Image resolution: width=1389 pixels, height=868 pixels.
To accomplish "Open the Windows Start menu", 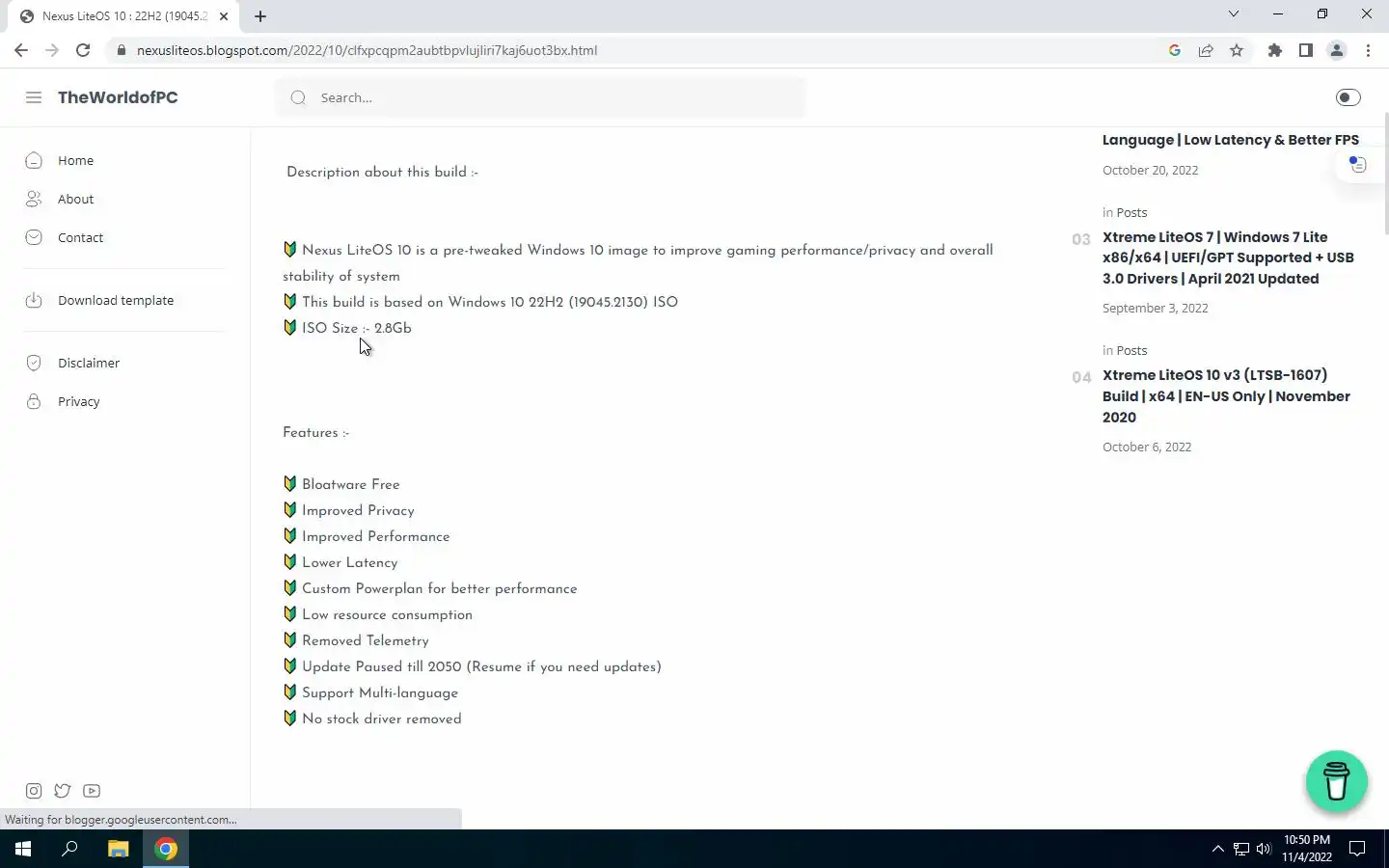I will (x=23, y=849).
